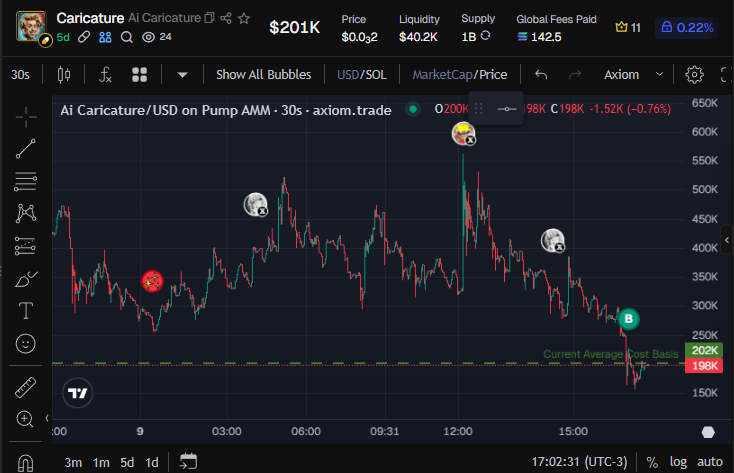Open the Axiom layout dropdown
The height and width of the screenshot is (473, 734).
633,74
